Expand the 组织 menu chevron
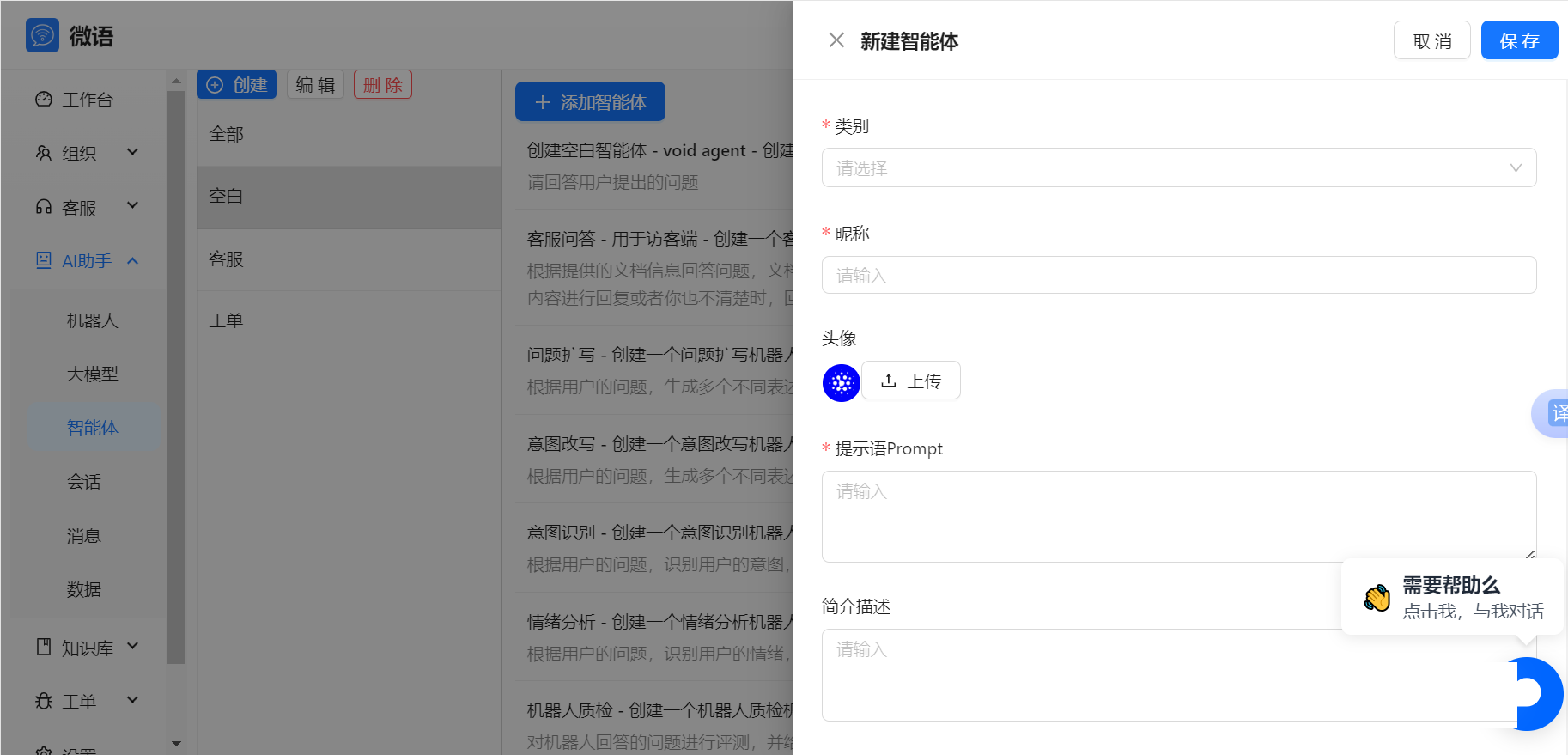 pyautogui.click(x=132, y=152)
